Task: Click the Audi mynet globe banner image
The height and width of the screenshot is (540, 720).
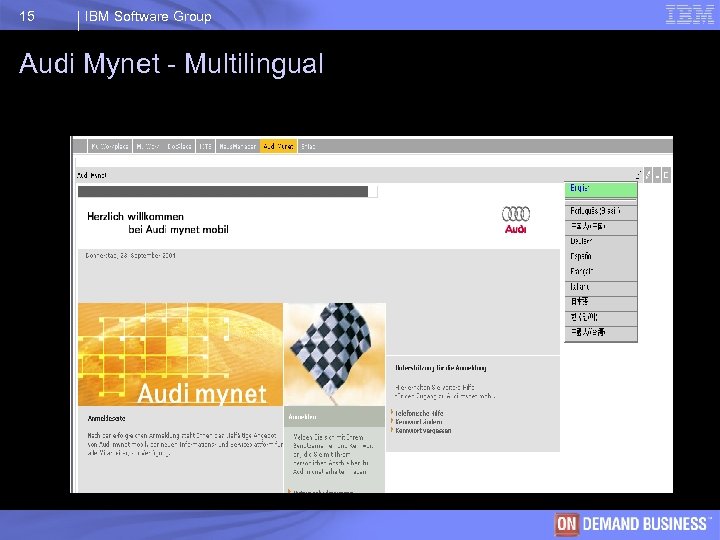Action: 180,354
